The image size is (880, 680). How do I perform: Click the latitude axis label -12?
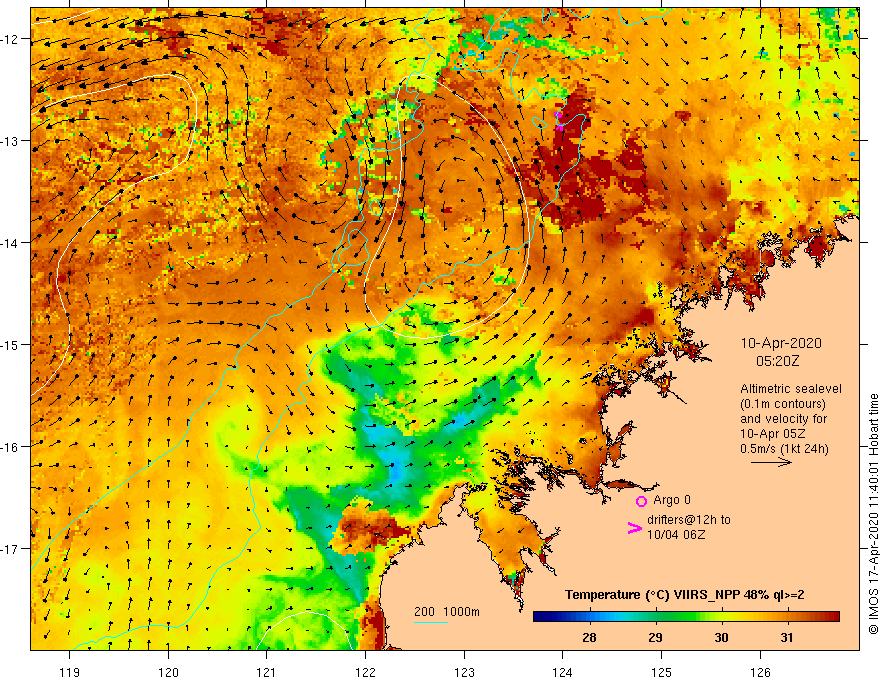10,39
